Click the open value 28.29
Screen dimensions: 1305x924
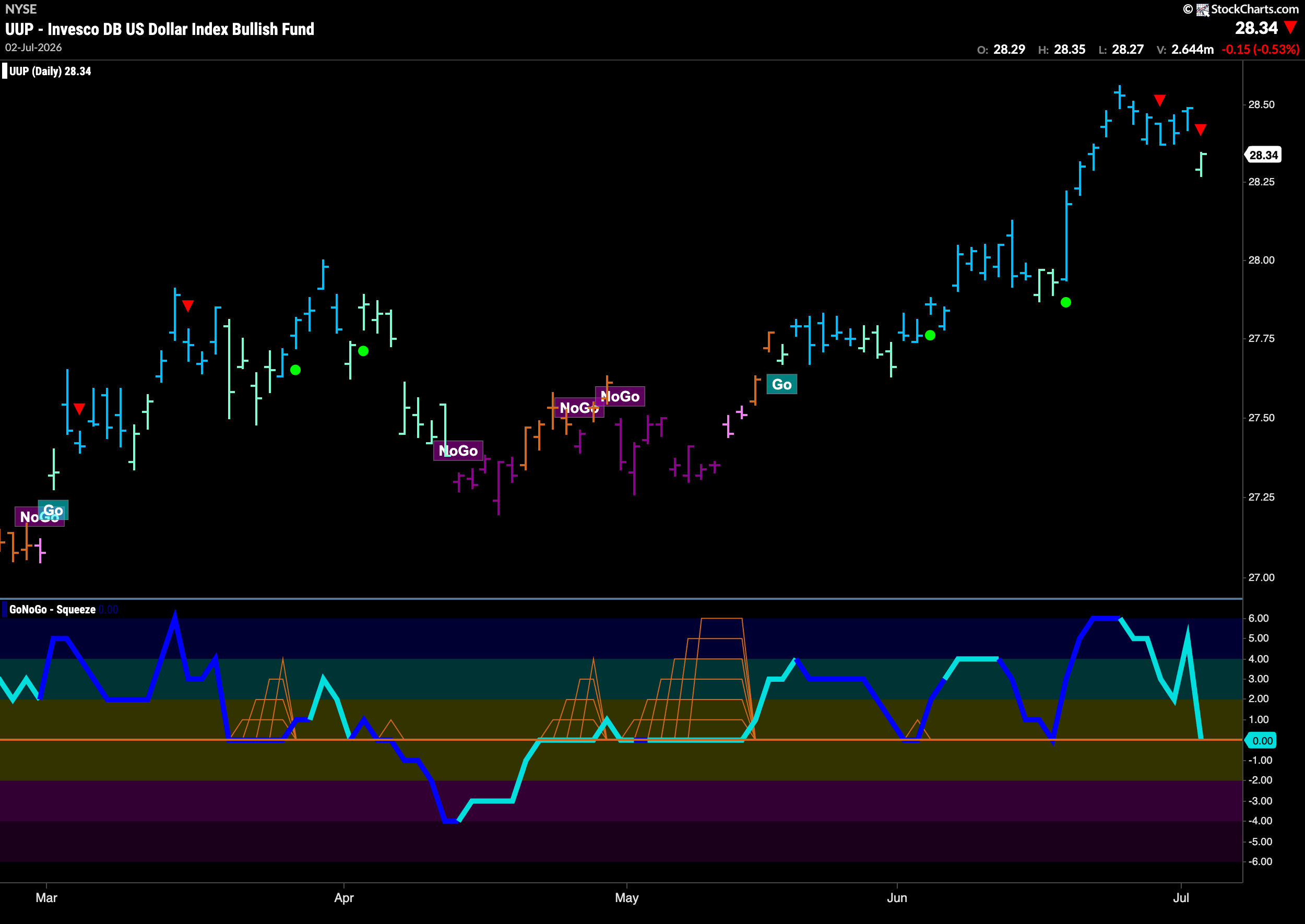[1009, 50]
